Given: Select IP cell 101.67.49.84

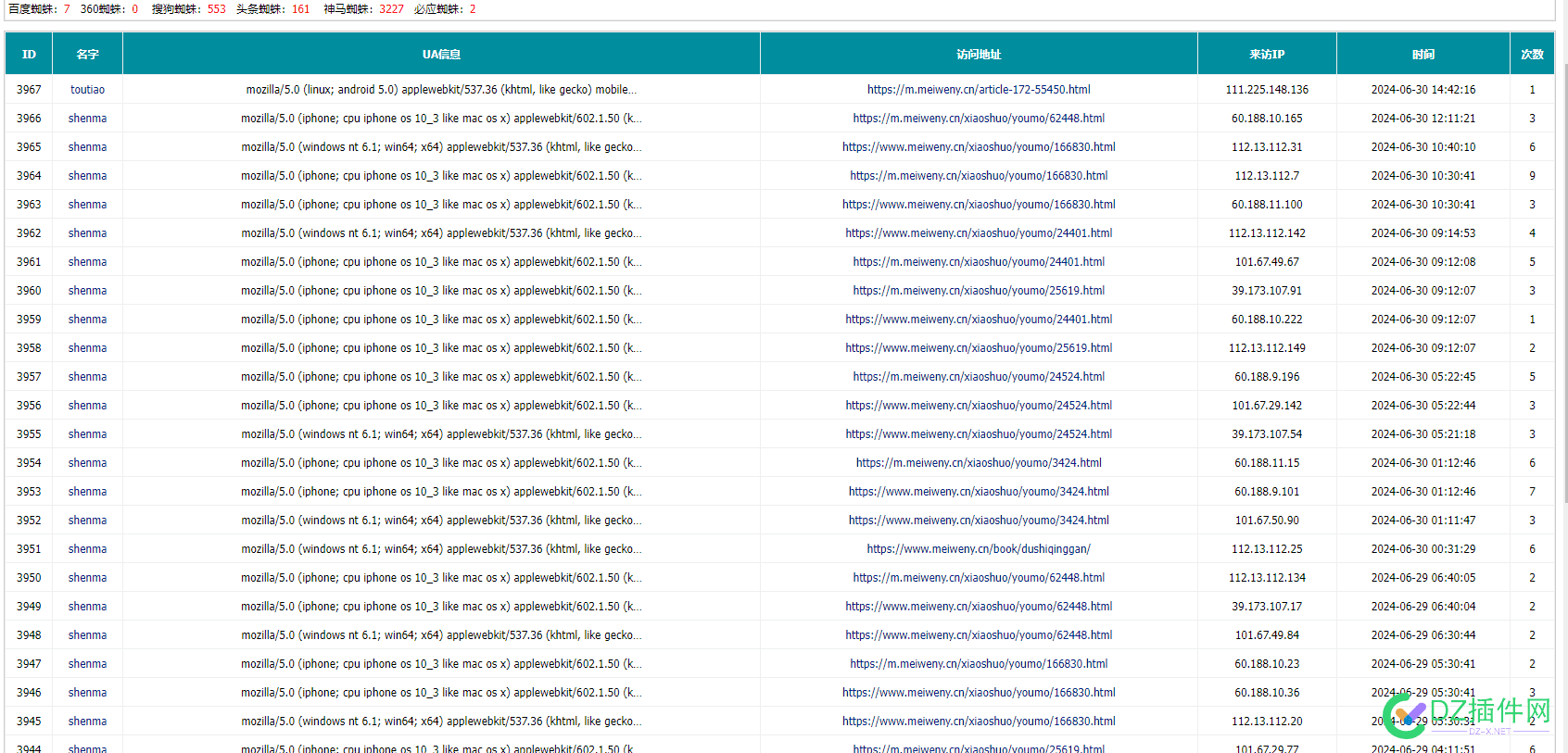Looking at the screenshot, I should pyautogui.click(x=1267, y=635).
